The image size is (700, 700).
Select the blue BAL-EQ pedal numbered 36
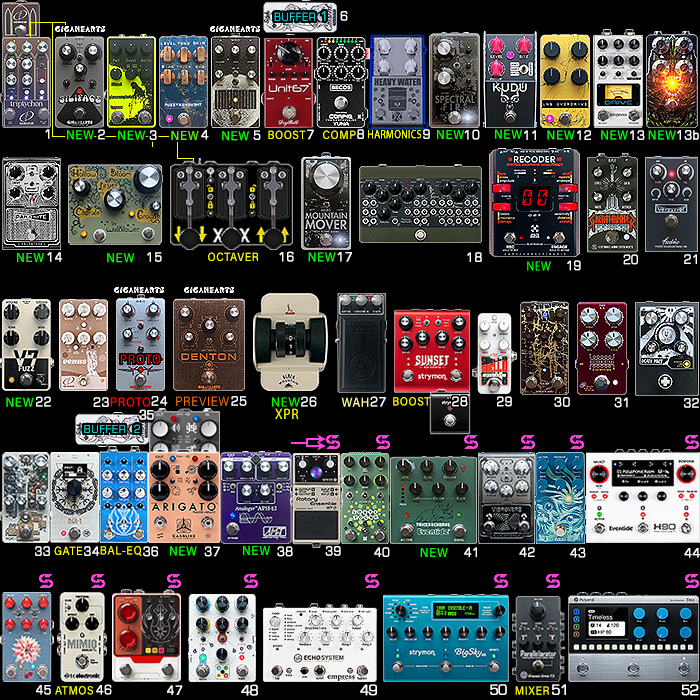[x=124, y=498]
